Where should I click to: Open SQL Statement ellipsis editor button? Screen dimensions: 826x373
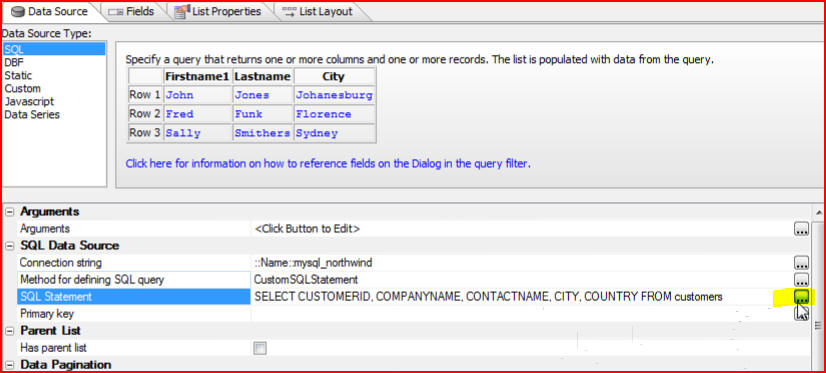801,297
